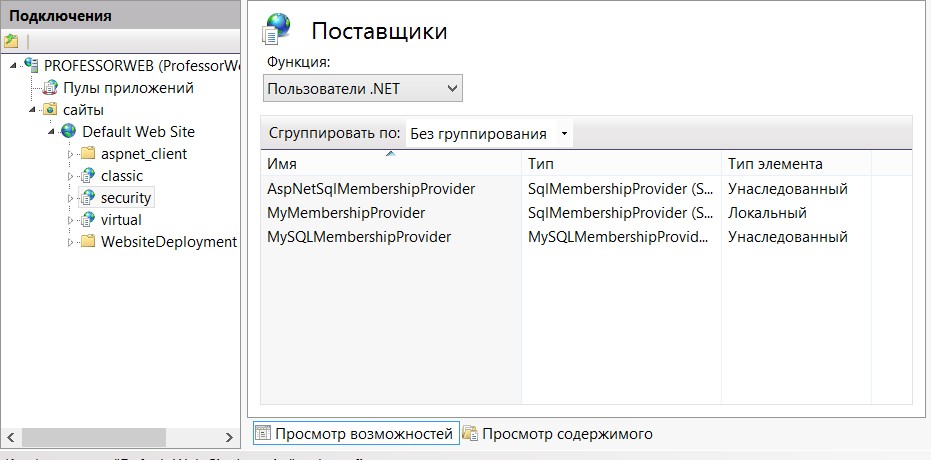Switch to Просмотр возможностей view

[x=356, y=434]
